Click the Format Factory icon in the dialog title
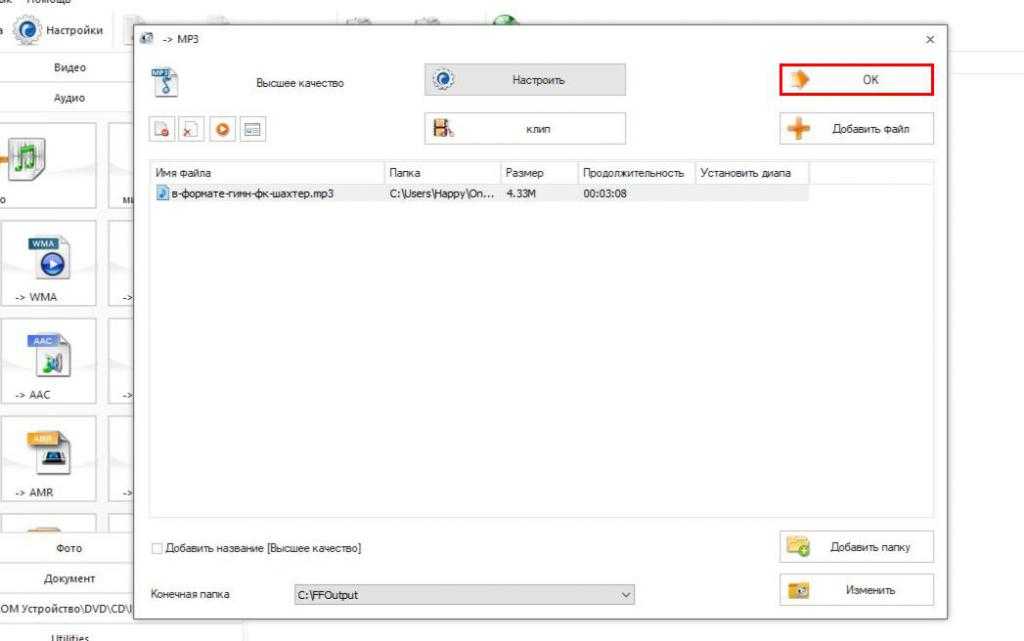The height and width of the screenshot is (641, 1024). [147, 39]
